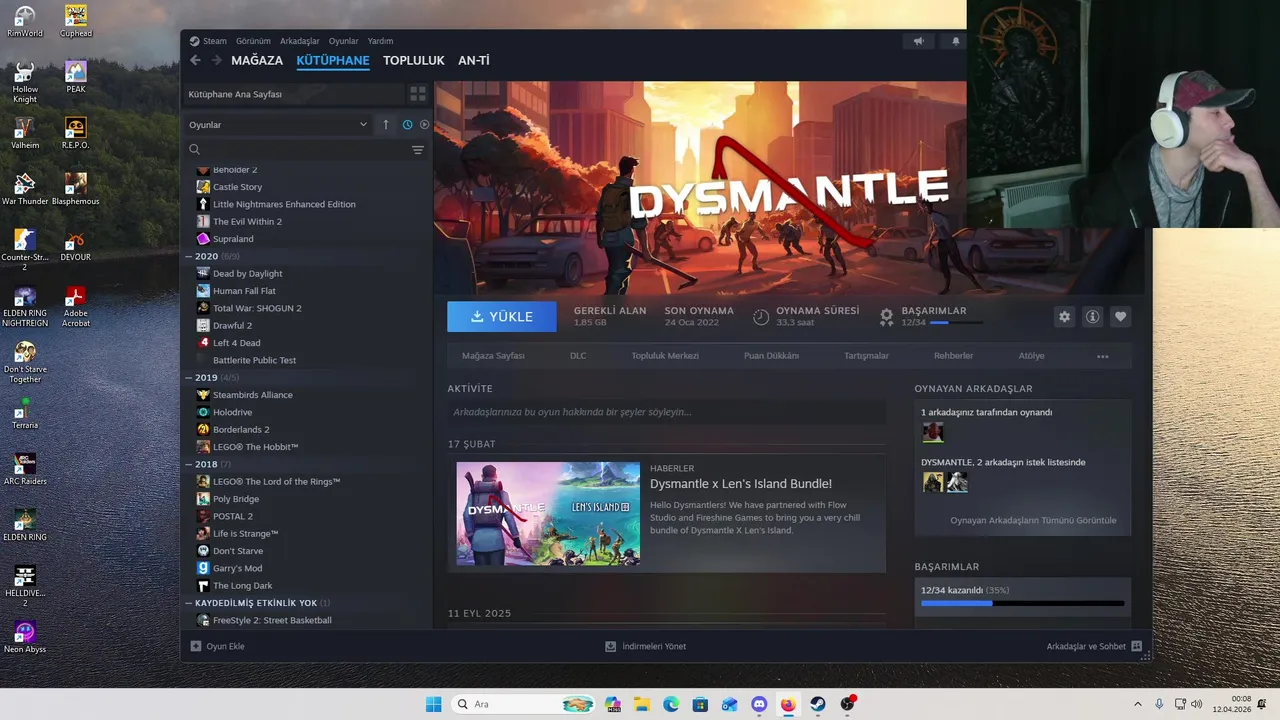Open the Terraria desktop shortcut
The image size is (1280, 720).
point(25,413)
